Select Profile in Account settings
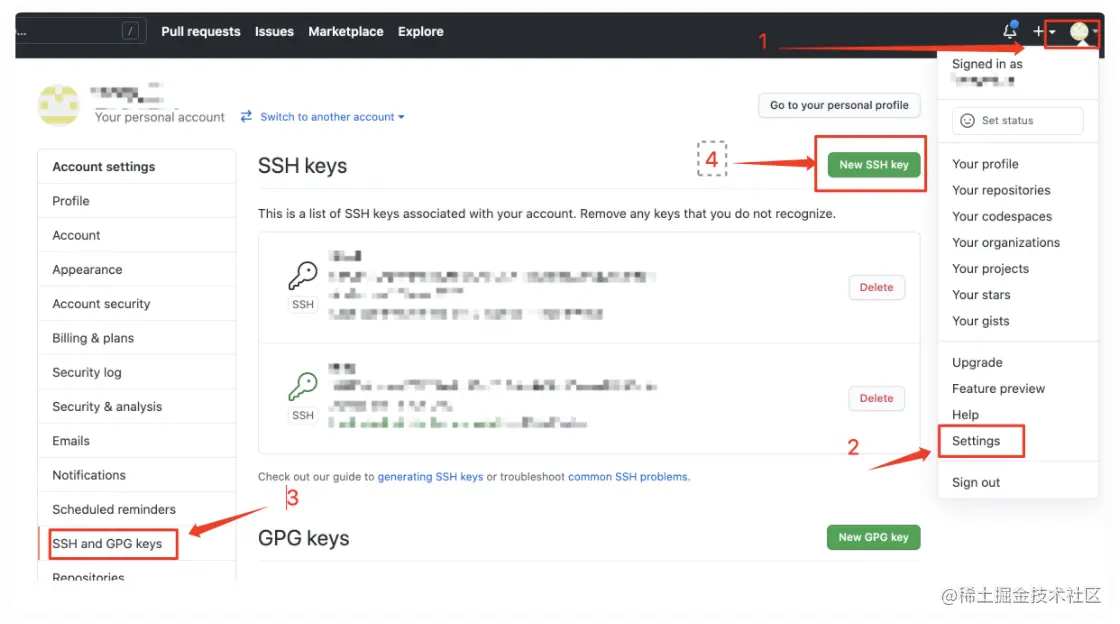Screen dimensions: 1120x624 [x=136, y=201]
